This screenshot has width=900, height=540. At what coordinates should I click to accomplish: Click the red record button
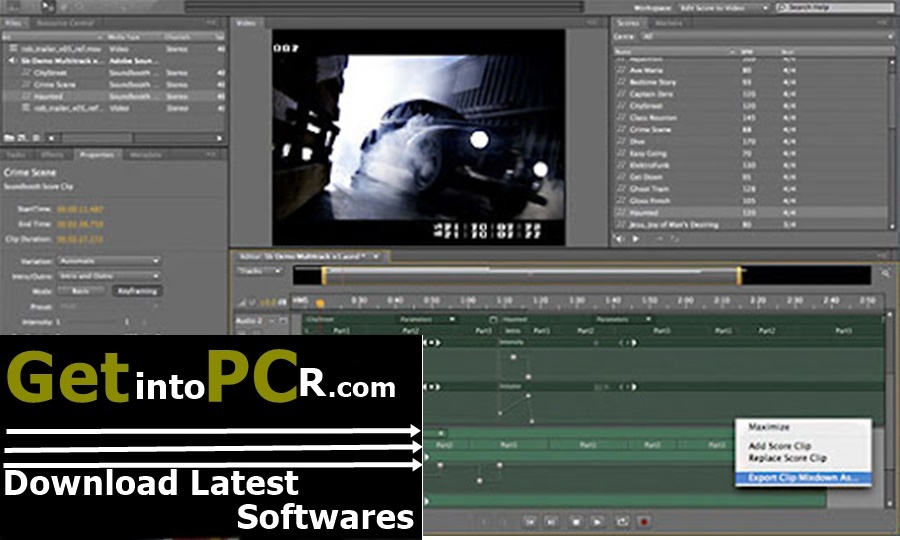tap(644, 522)
